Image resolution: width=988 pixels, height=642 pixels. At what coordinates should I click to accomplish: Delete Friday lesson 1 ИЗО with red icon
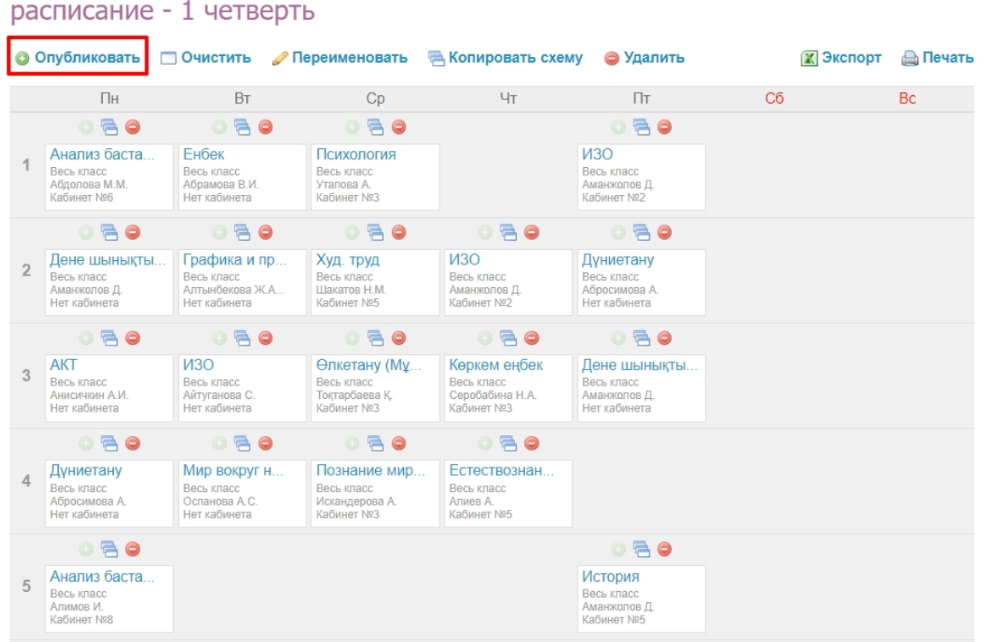664,127
